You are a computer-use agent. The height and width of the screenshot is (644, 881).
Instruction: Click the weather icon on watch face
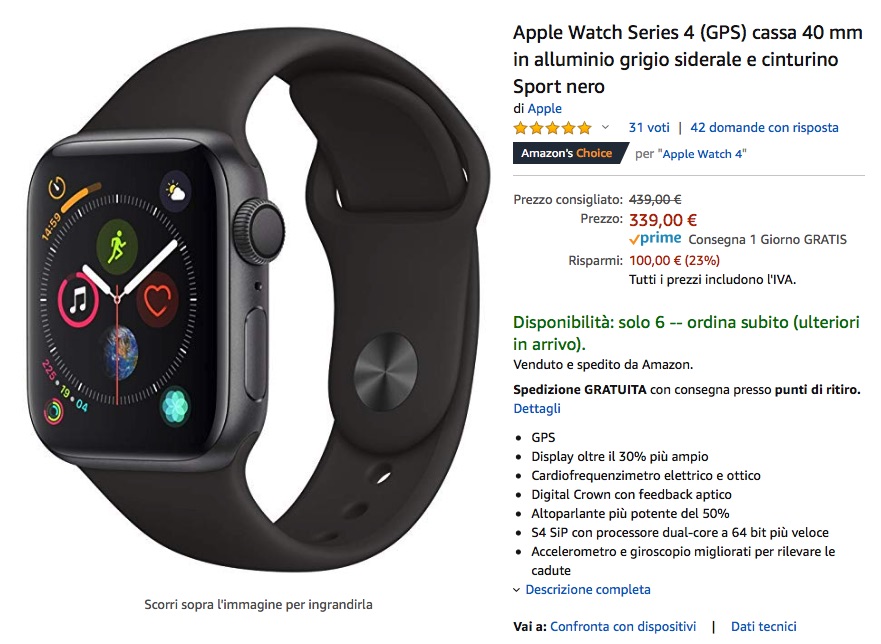[175, 191]
